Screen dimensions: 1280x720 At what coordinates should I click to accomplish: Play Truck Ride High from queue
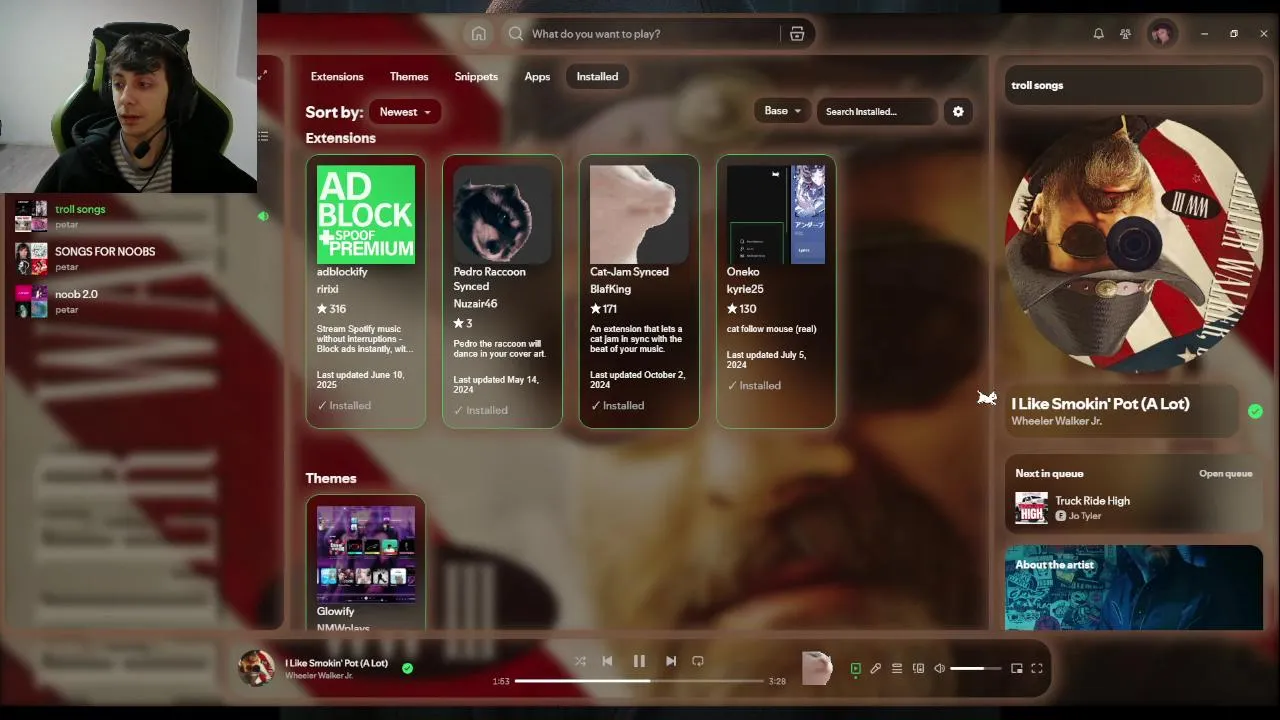click(x=1134, y=508)
